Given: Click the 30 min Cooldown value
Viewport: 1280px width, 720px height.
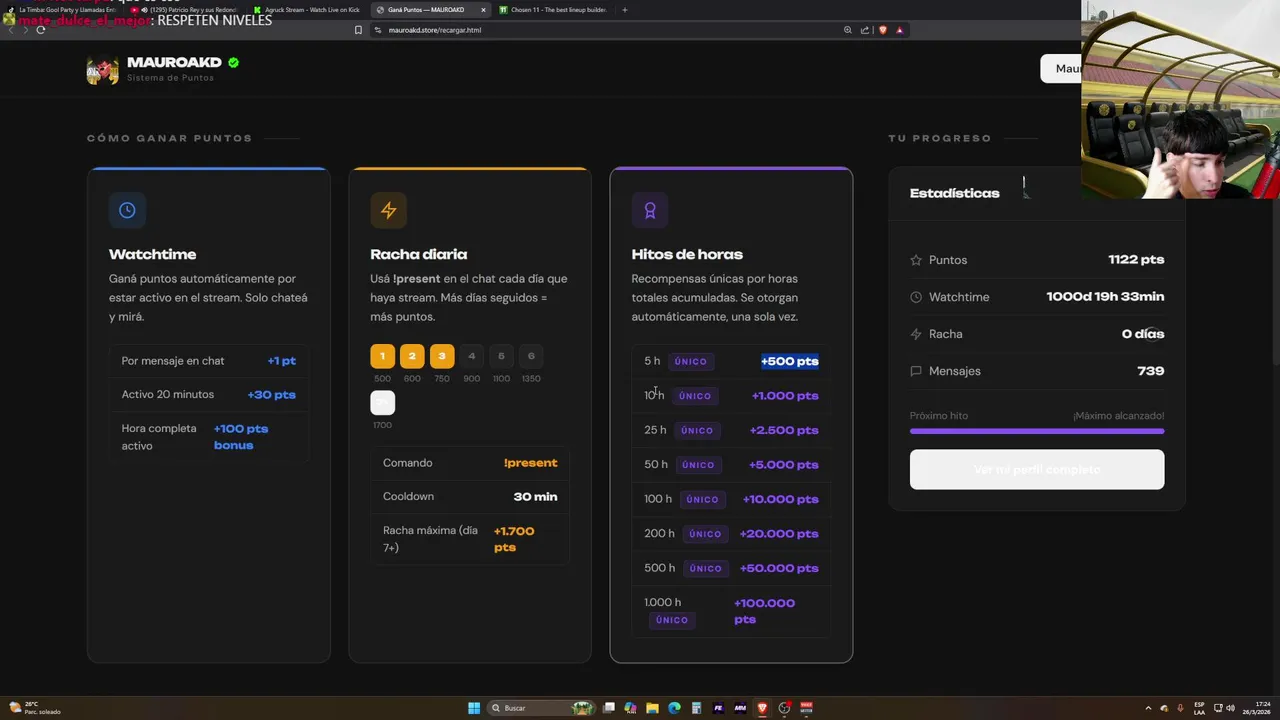Looking at the screenshot, I should click(x=535, y=497).
